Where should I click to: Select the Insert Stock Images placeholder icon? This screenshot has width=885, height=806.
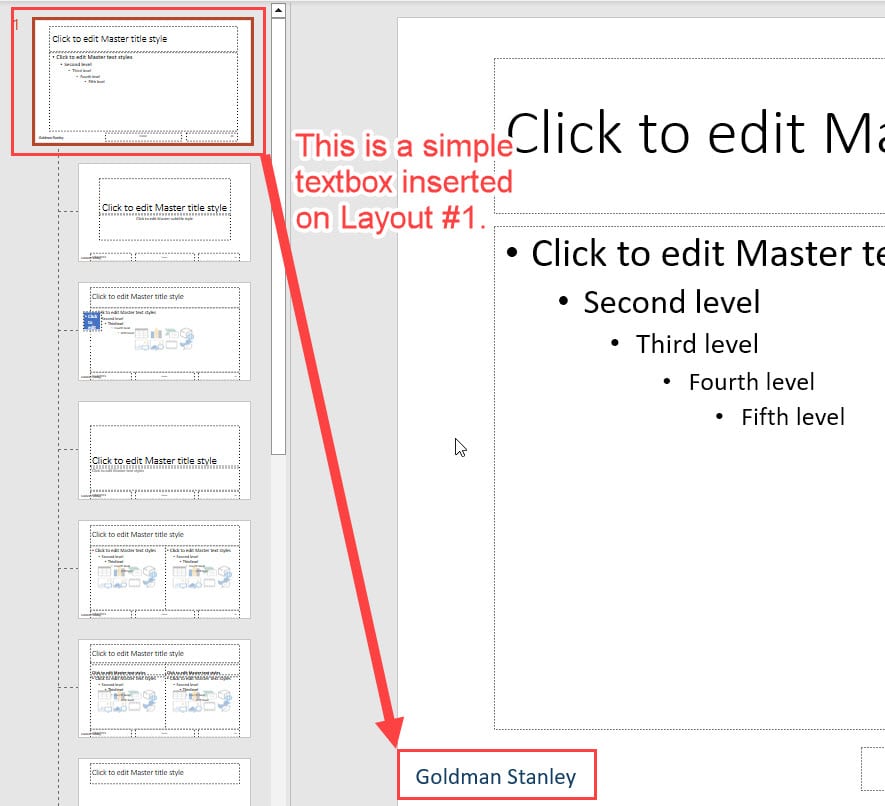point(155,345)
